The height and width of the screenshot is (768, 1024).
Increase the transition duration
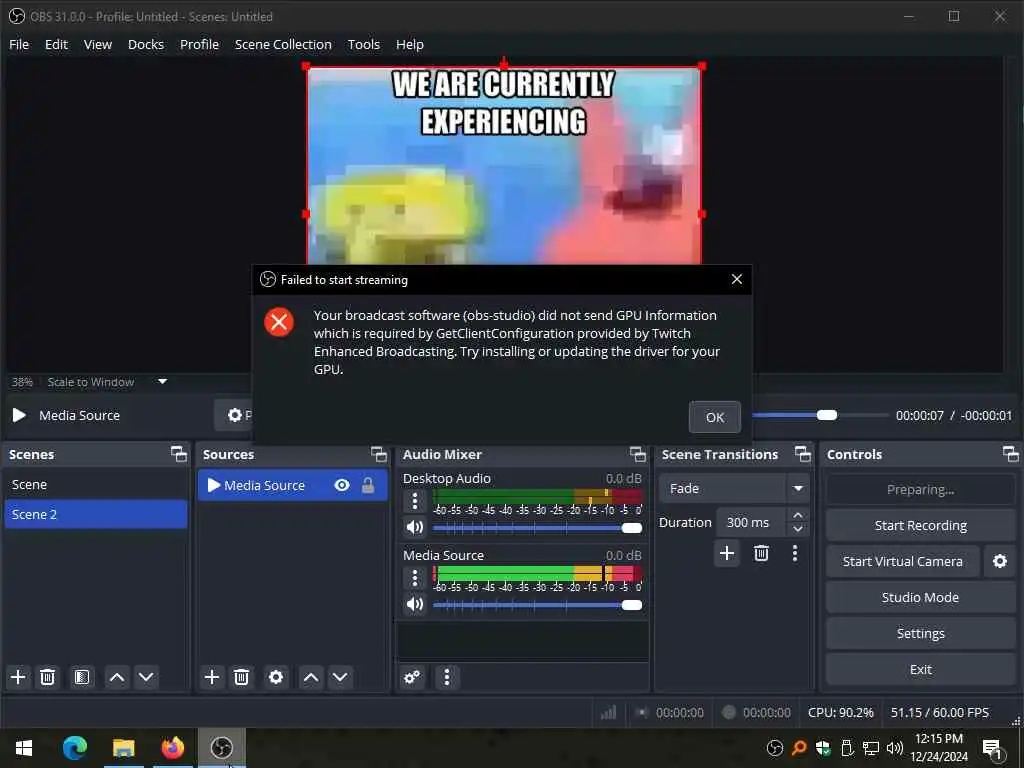(797, 515)
